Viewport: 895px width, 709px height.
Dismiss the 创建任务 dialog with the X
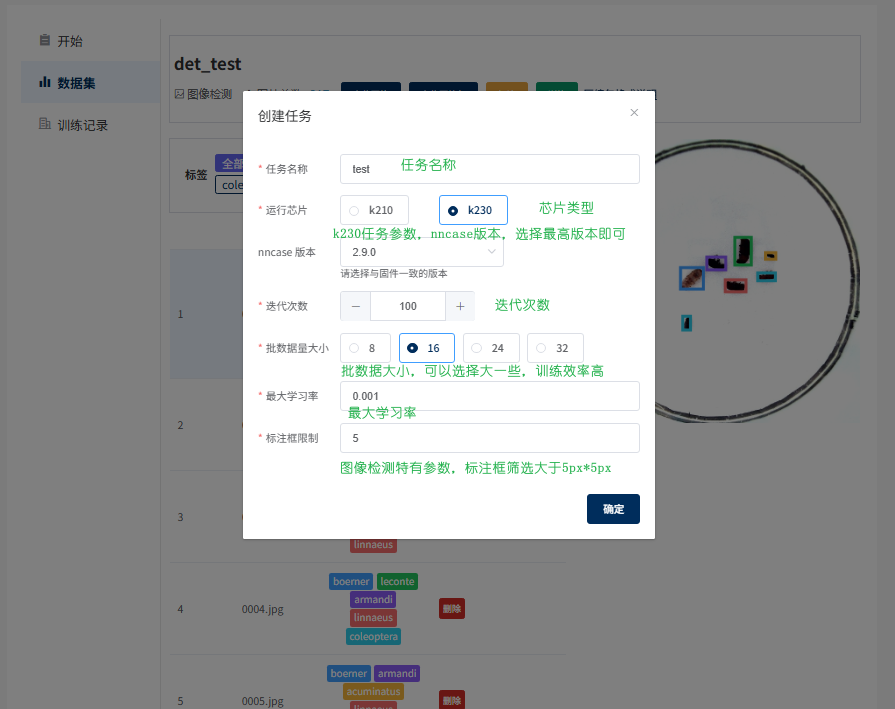click(634, 113)
